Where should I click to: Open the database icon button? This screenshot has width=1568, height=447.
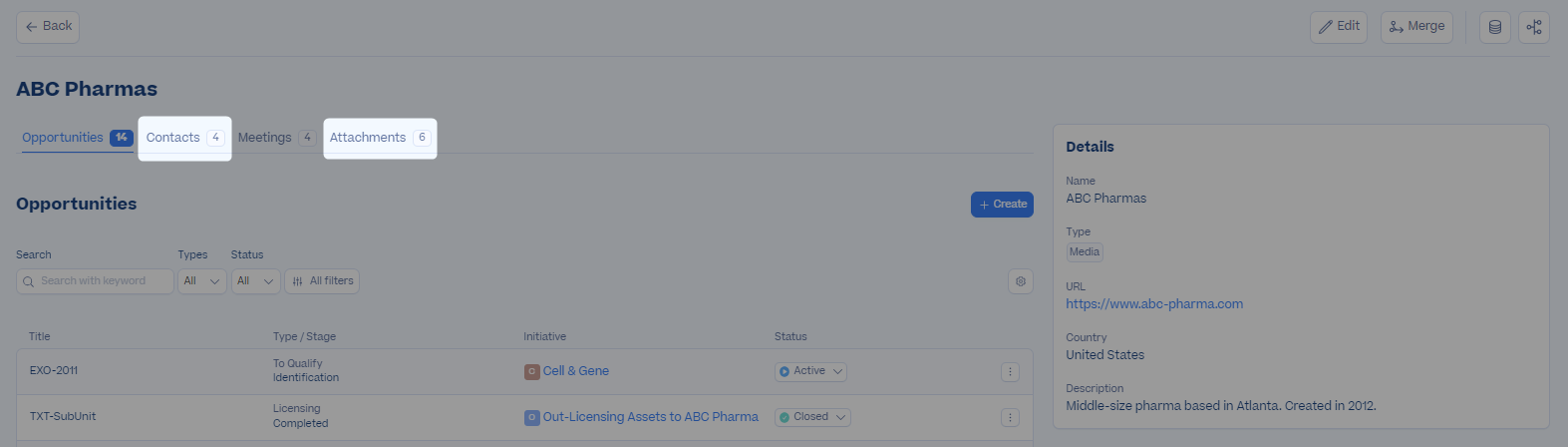pos(1494,27)
